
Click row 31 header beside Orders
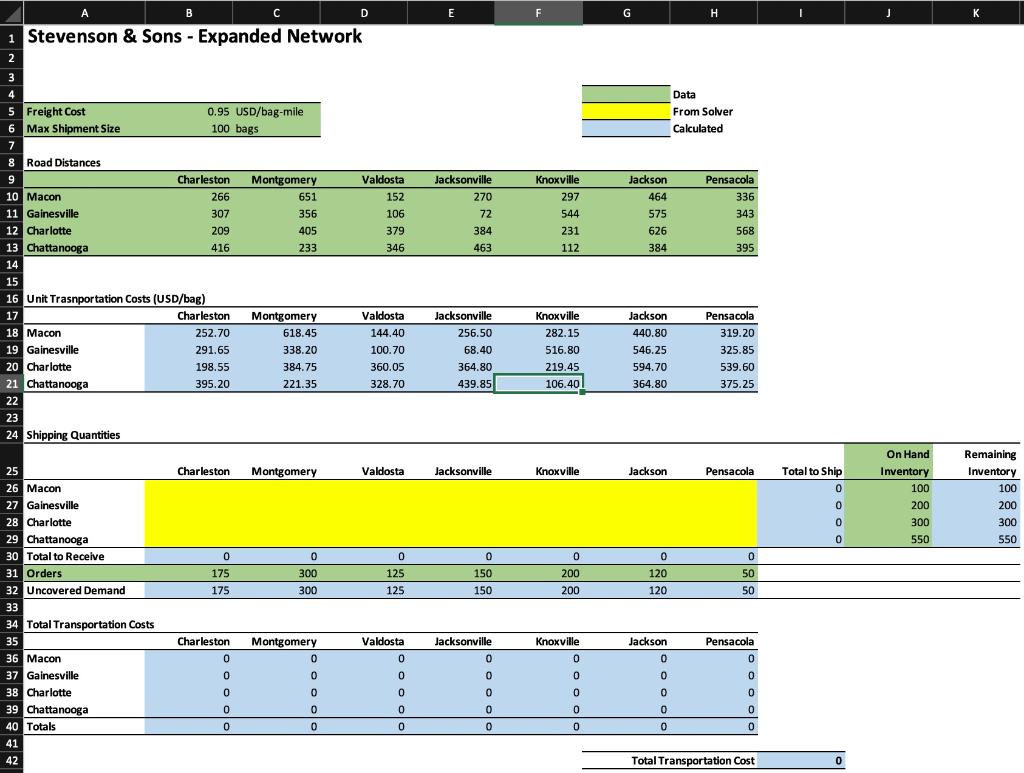9,573
